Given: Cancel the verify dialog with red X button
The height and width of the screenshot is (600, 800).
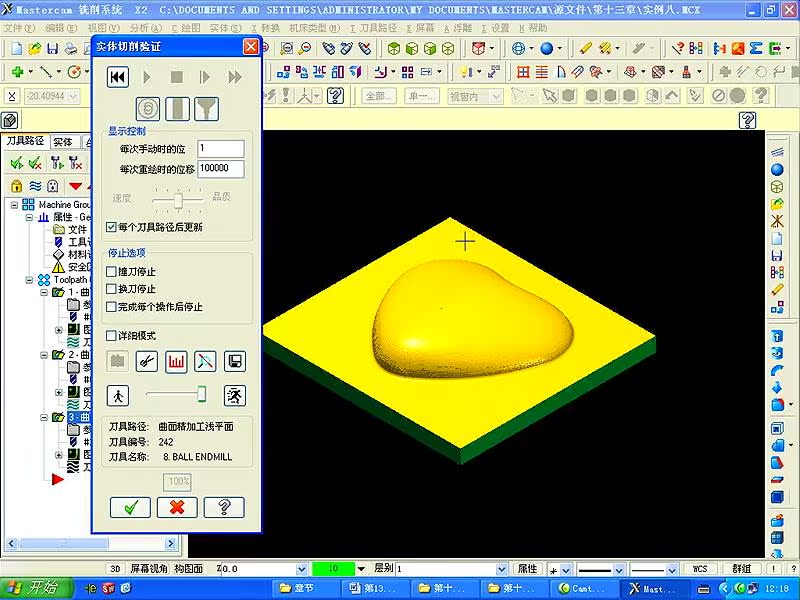Looking at the screenshot, I should pos(177,507).
